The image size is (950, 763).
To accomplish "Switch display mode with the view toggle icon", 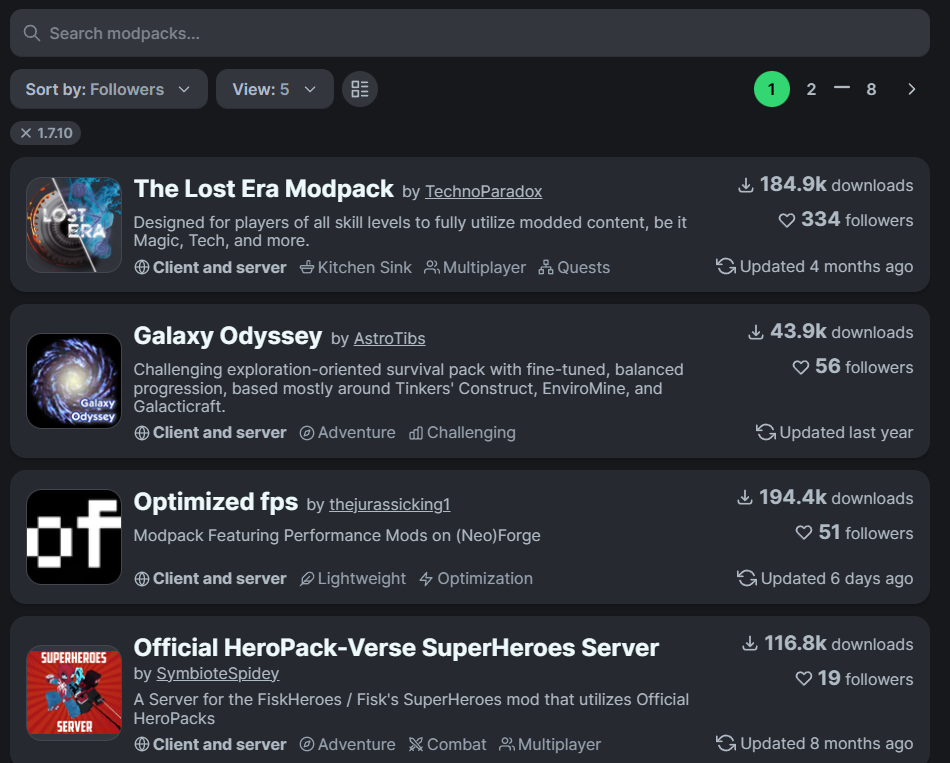I will (360, 89).
